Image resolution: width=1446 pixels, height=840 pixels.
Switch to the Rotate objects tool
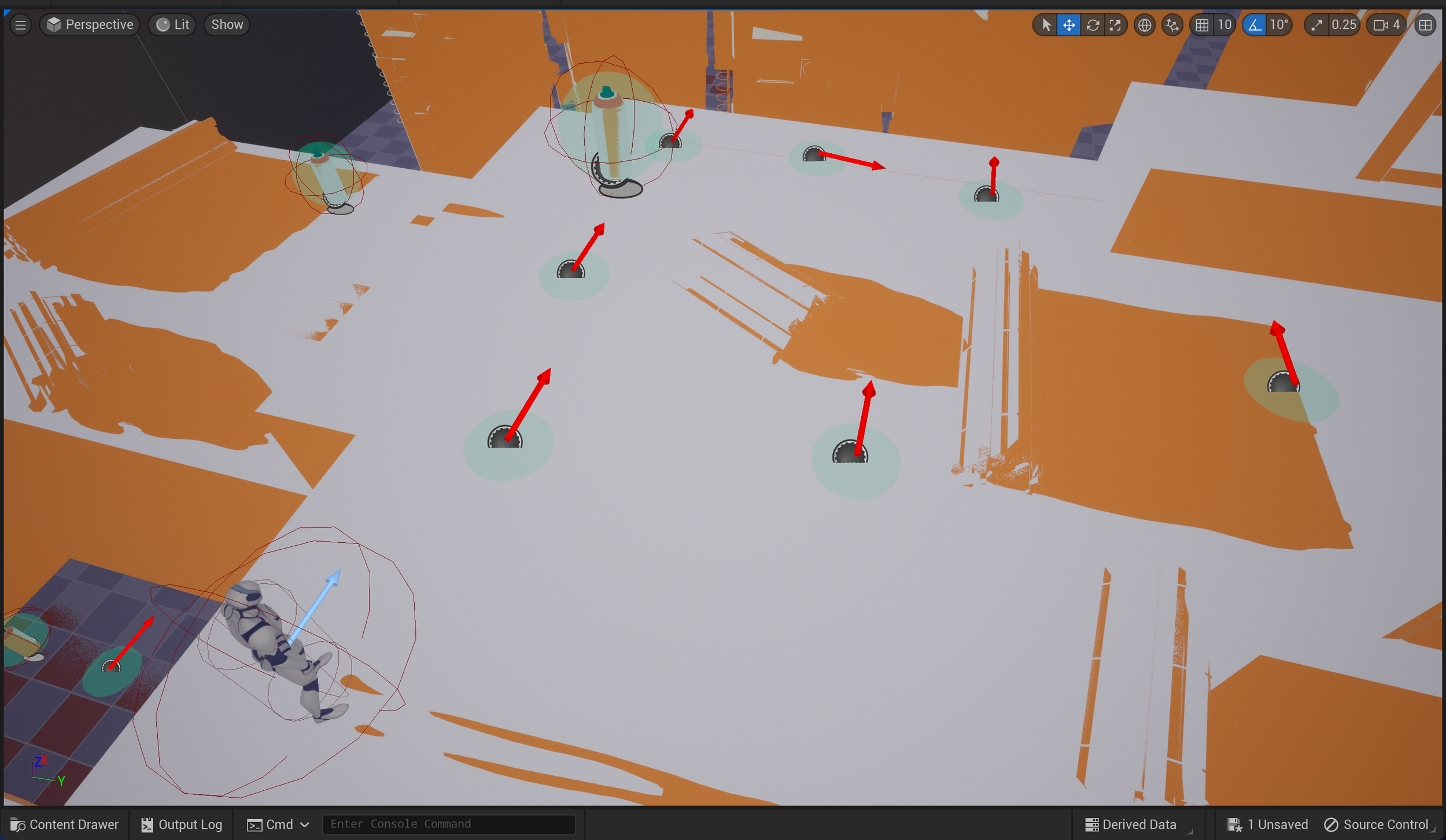pyautogui.click(x=1092, y=25)
